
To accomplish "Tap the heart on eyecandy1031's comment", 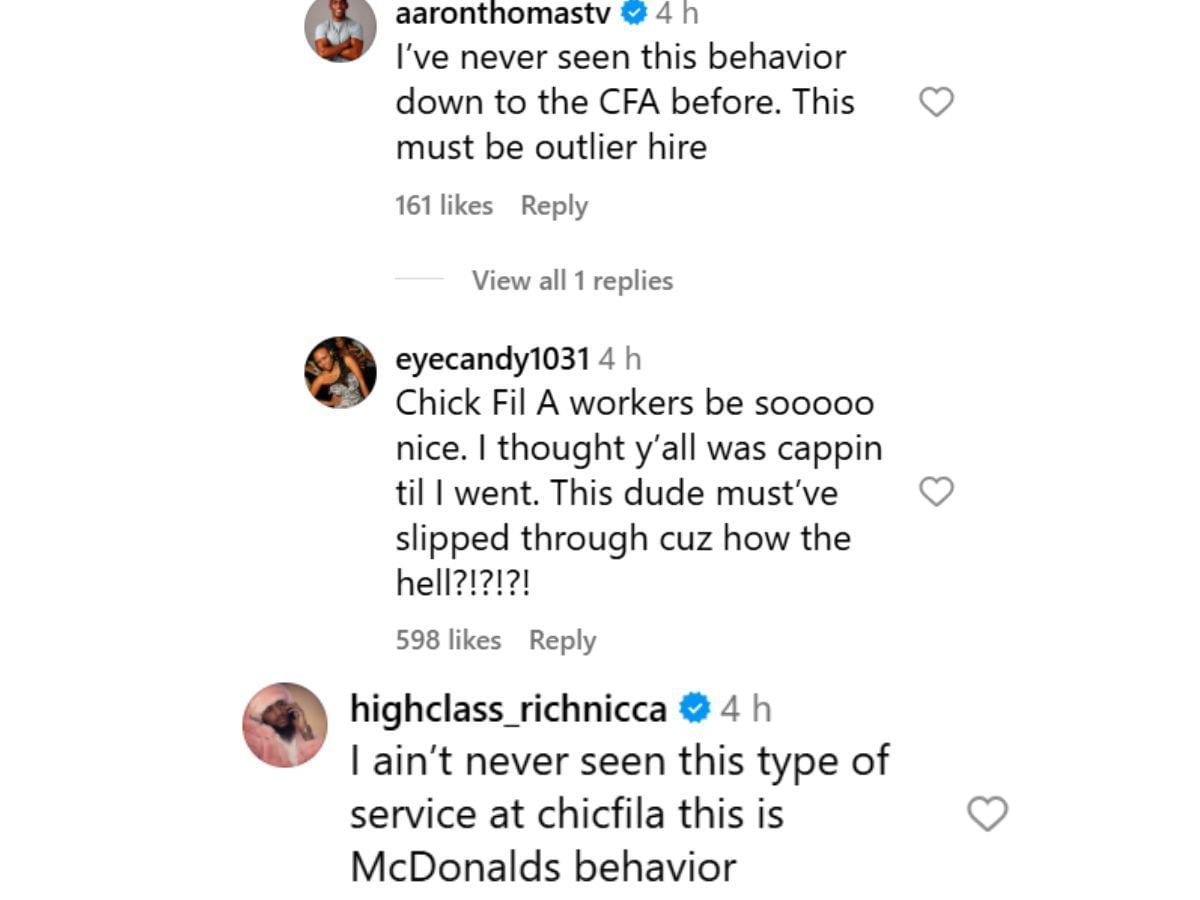I will click(936, 492).
